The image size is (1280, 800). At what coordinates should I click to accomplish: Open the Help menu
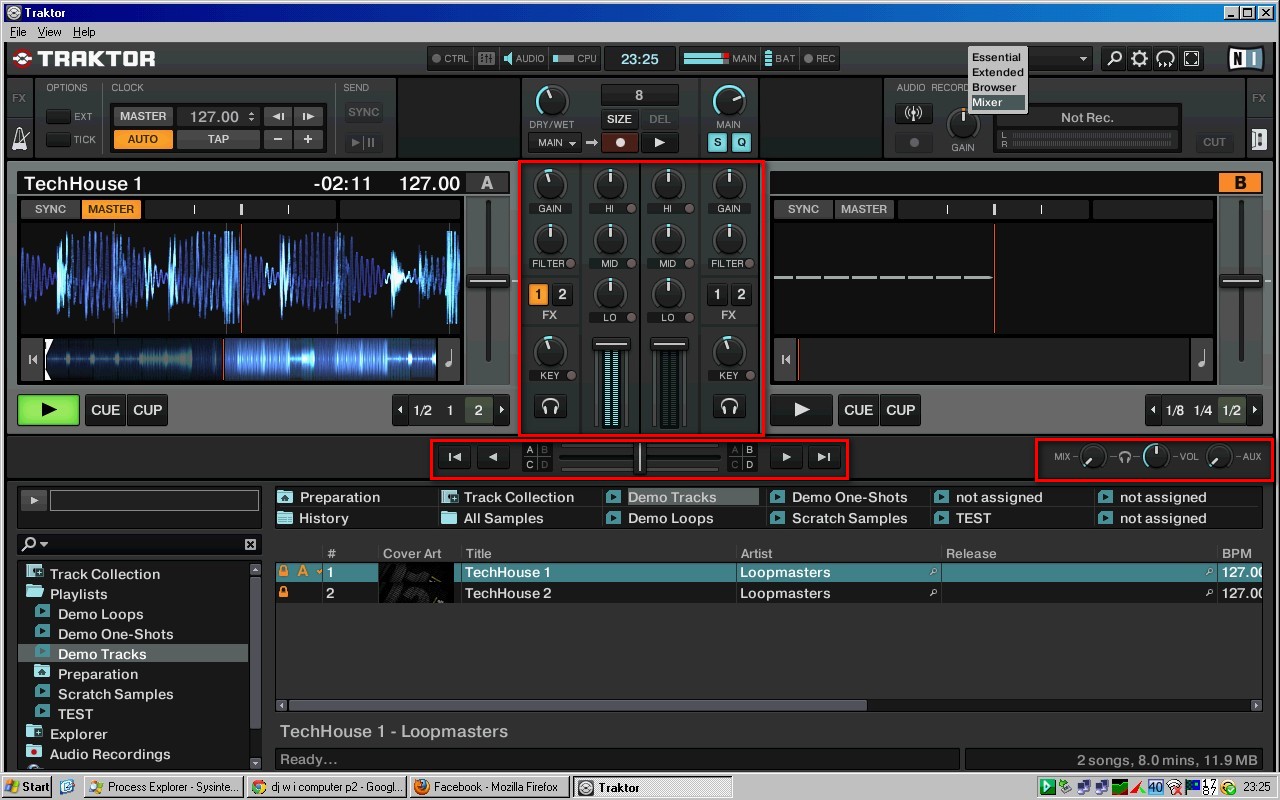[x=84, y=32]
